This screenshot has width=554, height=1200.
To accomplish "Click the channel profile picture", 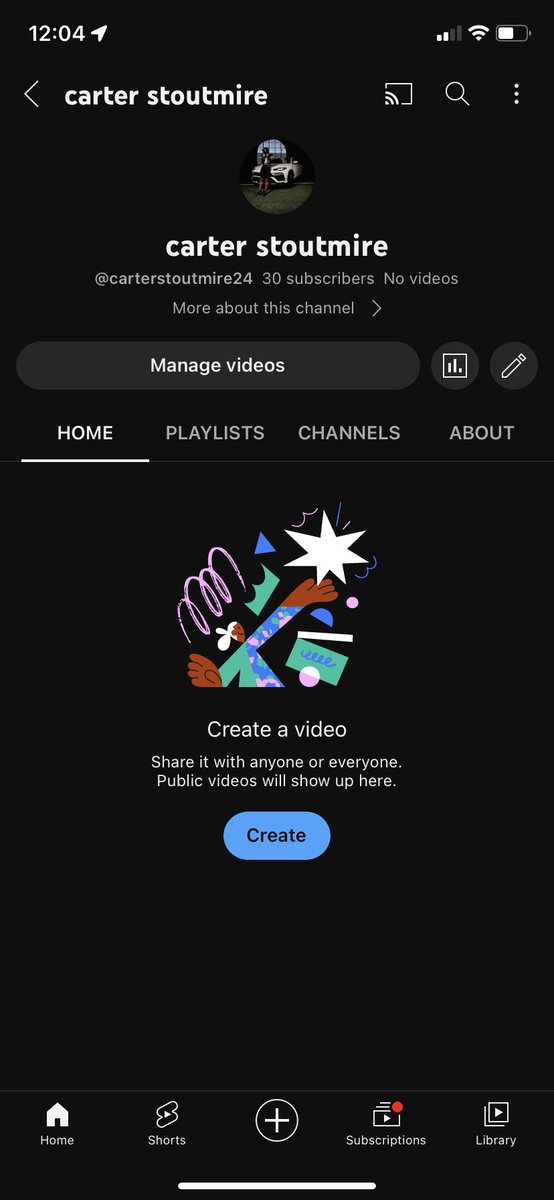I will coord(277,177).
